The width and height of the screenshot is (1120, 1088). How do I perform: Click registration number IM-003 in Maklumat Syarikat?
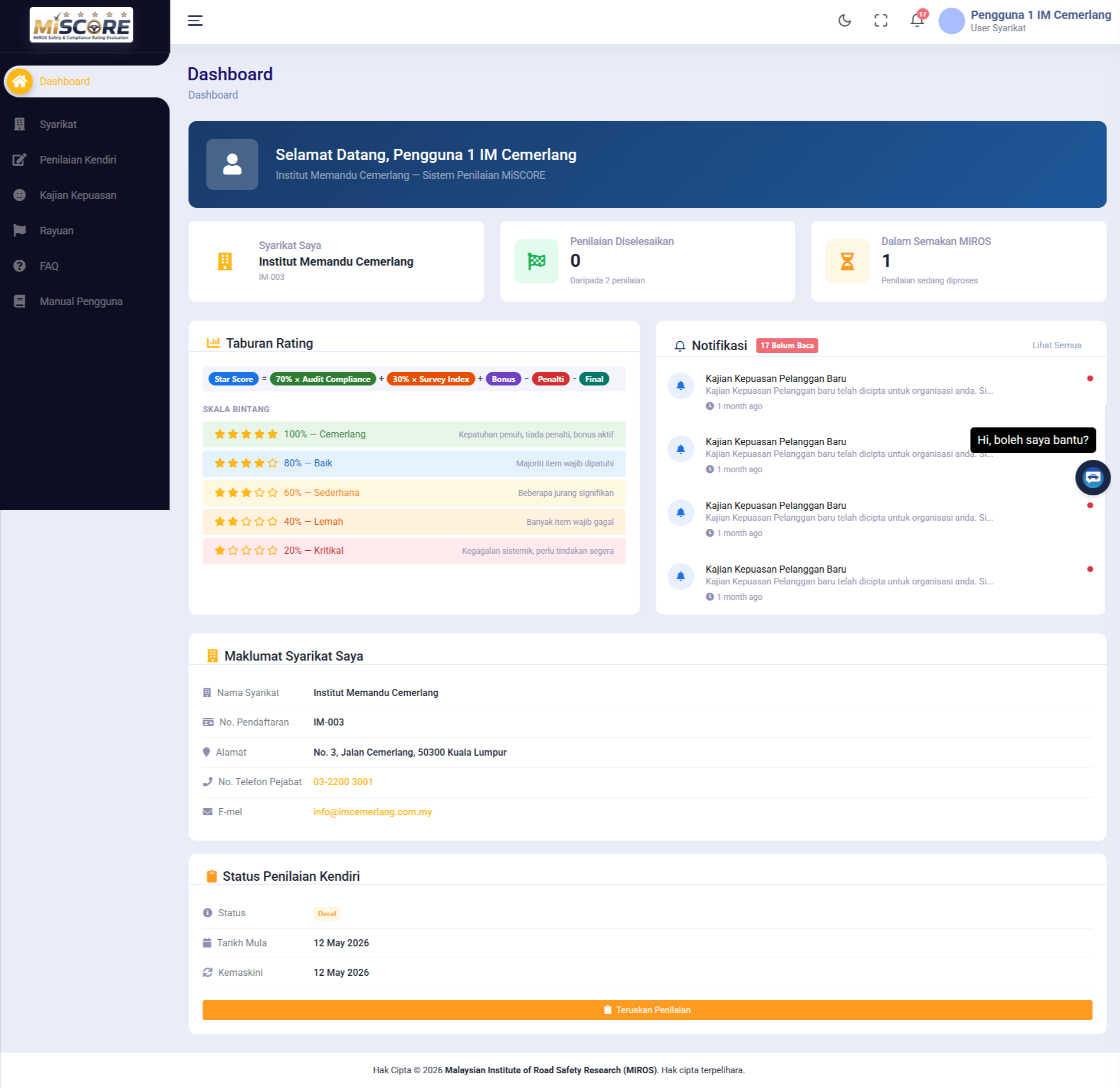point(329,722)
